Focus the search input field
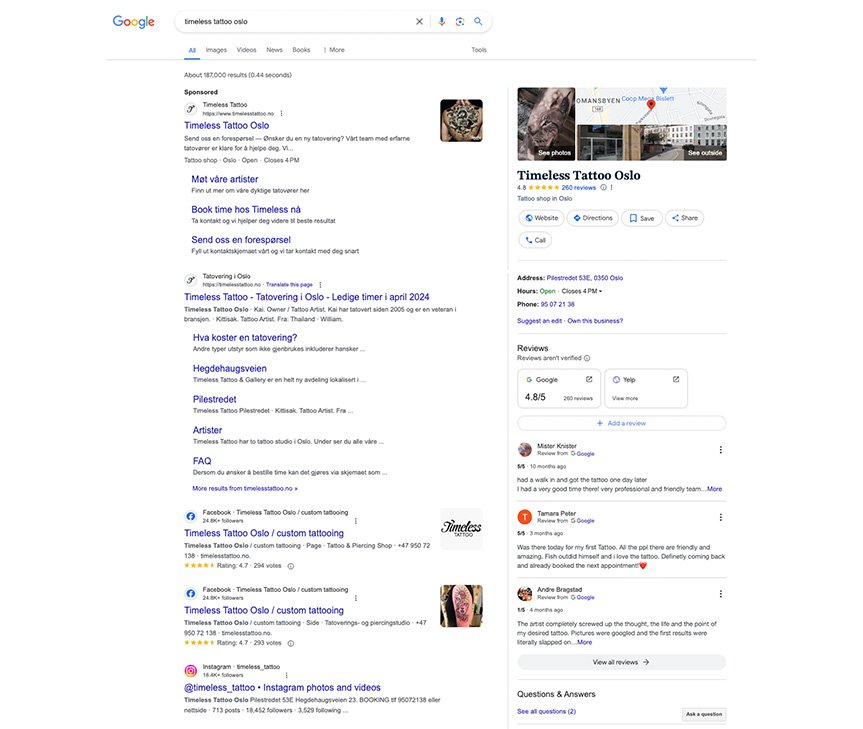The image size is (863, 729). (297, 21)
